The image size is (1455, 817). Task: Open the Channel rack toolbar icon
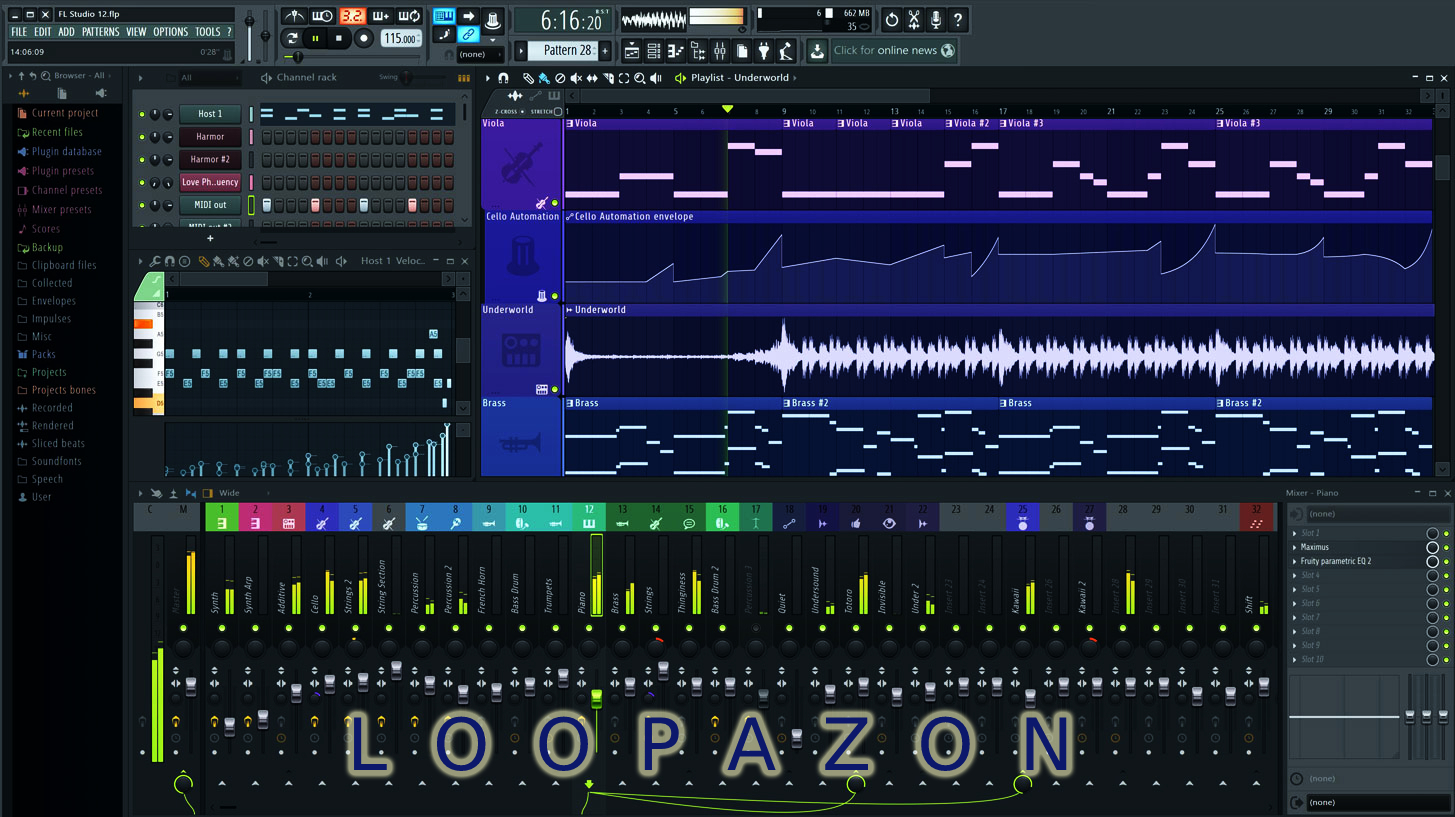tap(653, 50)
